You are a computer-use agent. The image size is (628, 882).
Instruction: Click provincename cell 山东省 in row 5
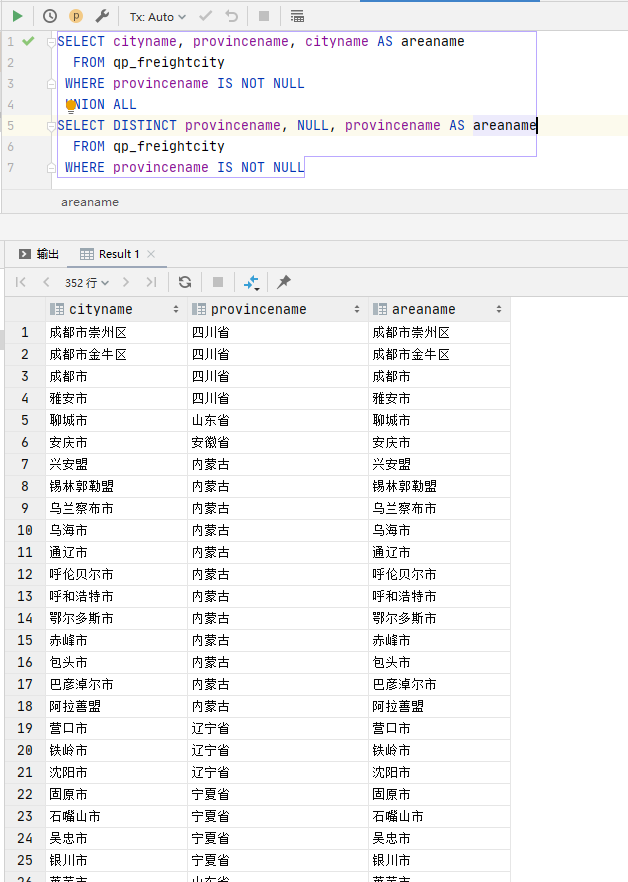pos(278,420)
